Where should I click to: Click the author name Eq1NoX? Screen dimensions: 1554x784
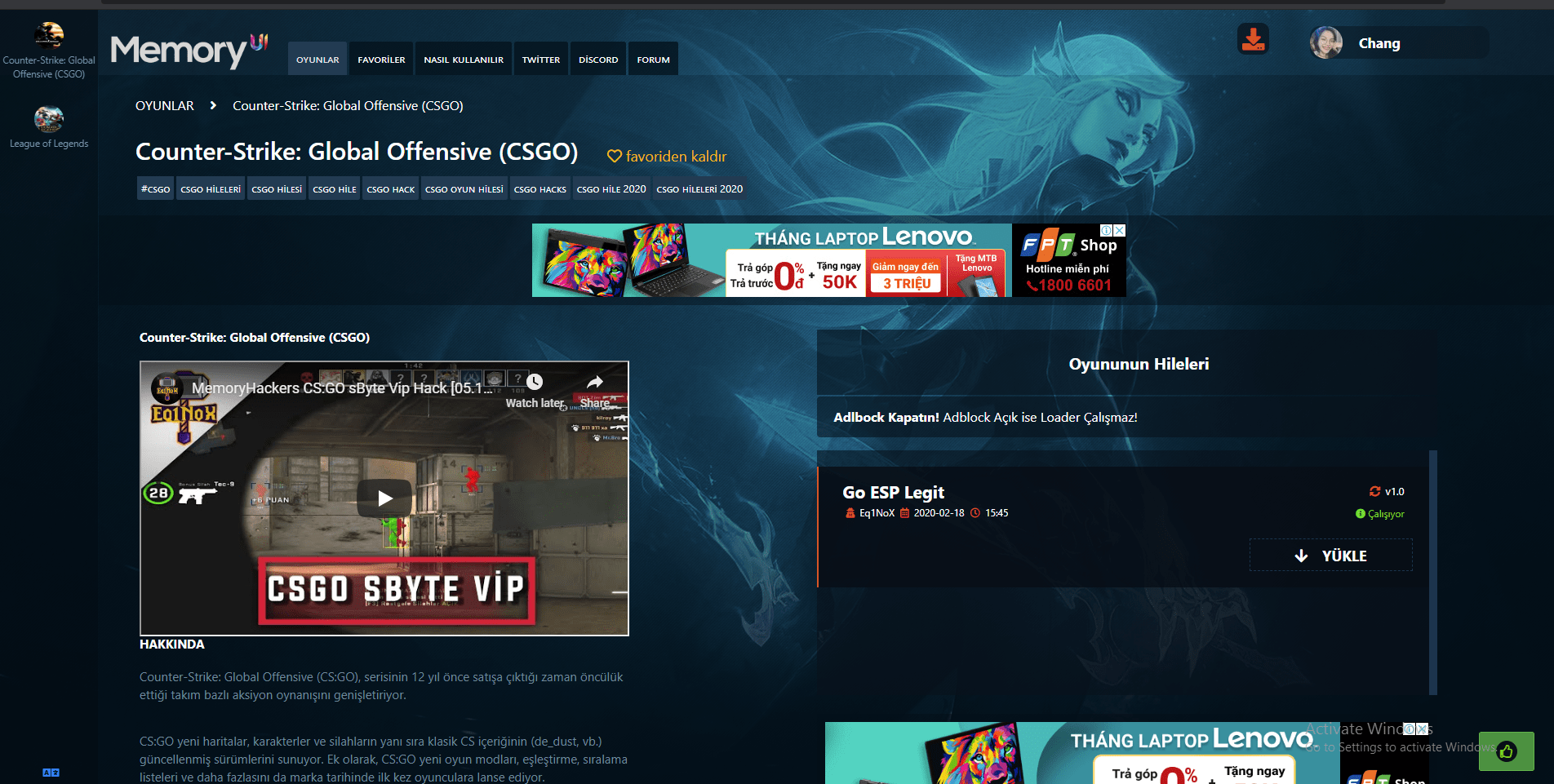pyautogui.click(x=877, y=513)
